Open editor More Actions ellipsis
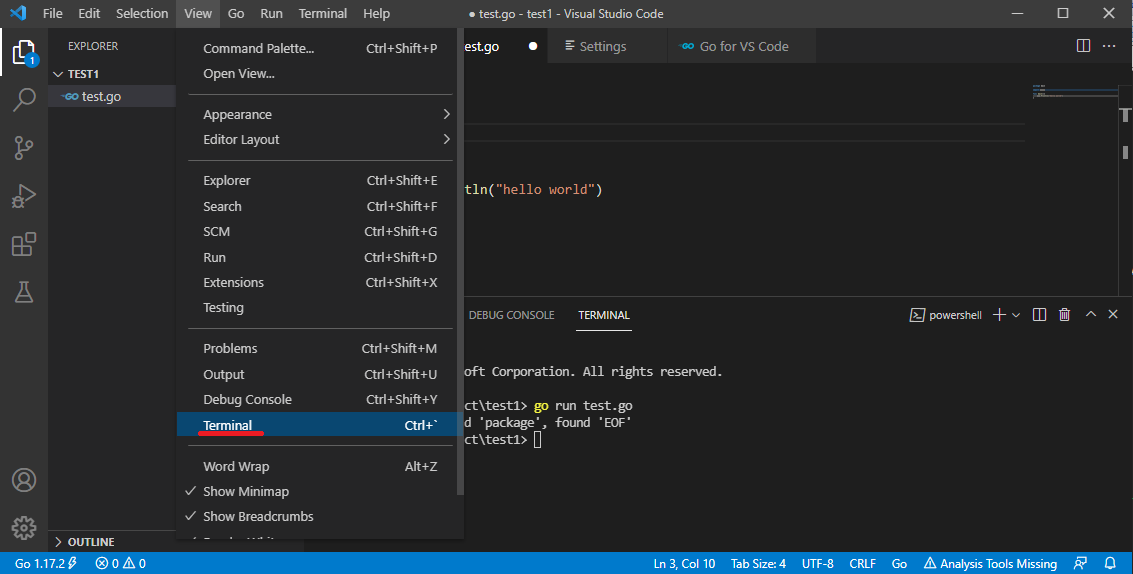1133x574 pixels. point(1109,46)
